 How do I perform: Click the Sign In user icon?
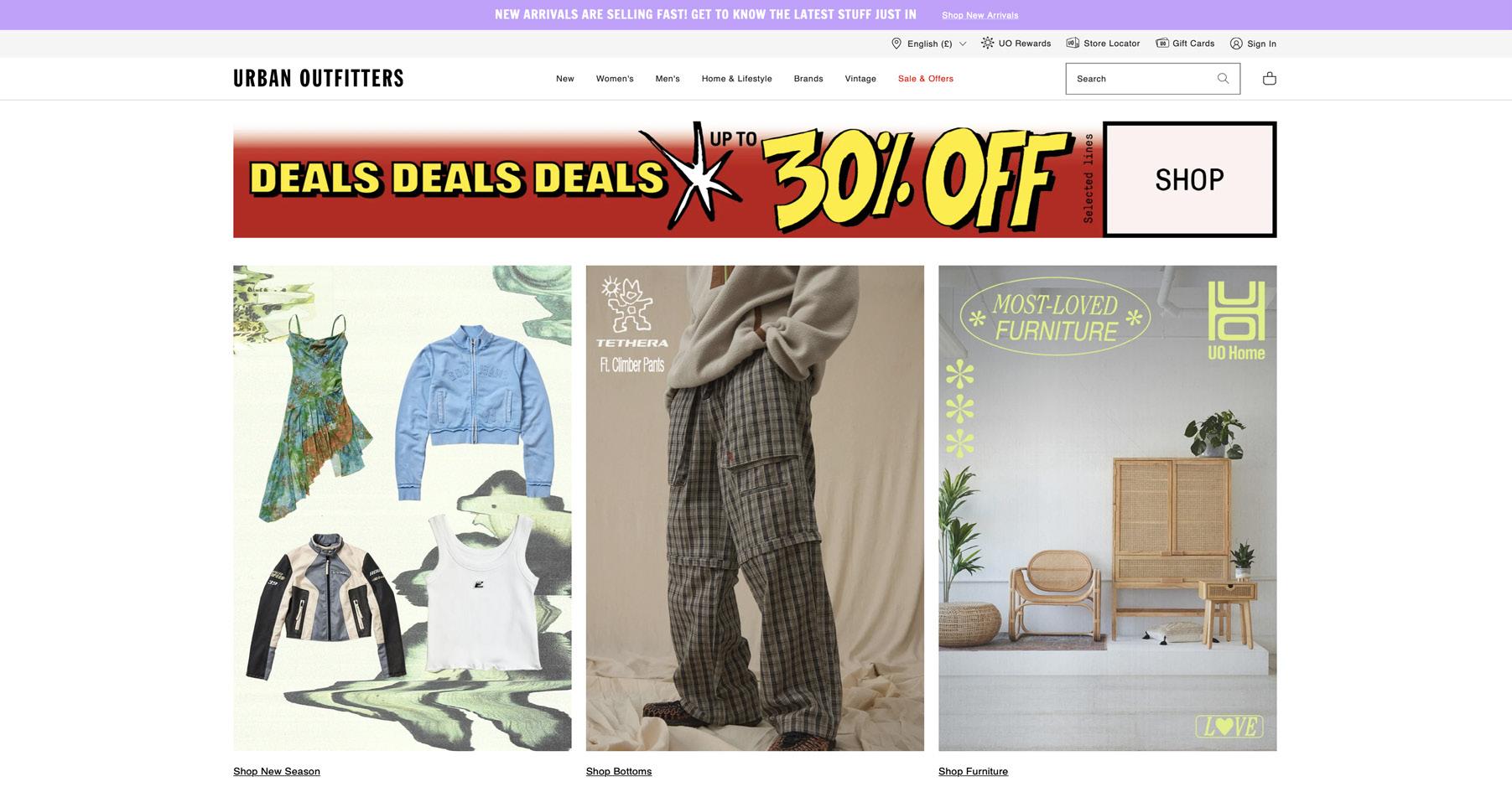(x=1236, y=44)
